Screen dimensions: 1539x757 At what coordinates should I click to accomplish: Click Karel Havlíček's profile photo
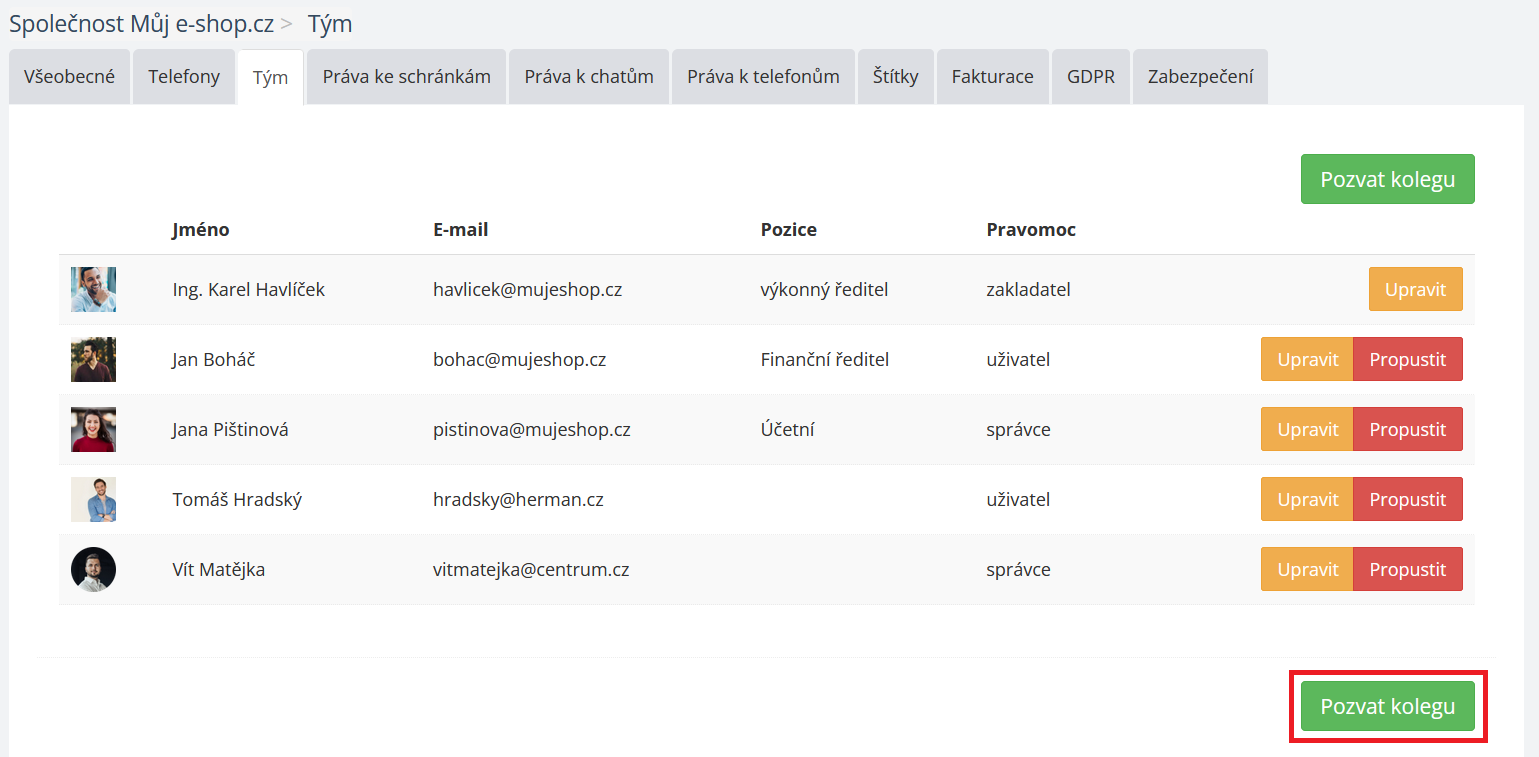[x=93, y=289]
